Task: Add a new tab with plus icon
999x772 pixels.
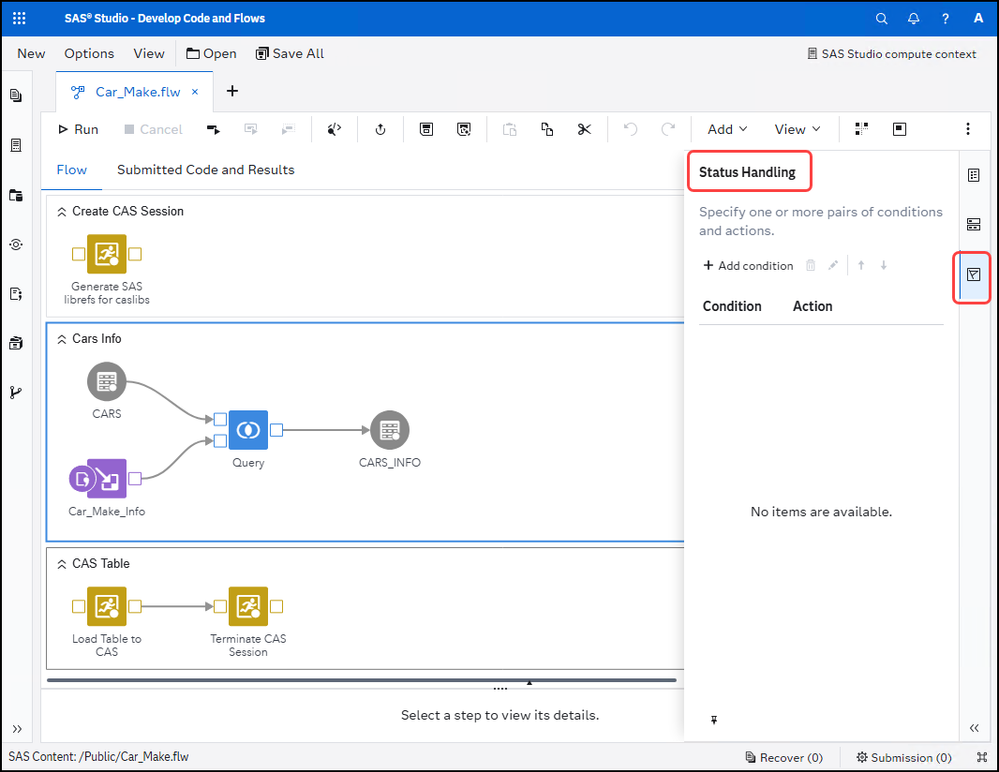Action: coord(233,91)
